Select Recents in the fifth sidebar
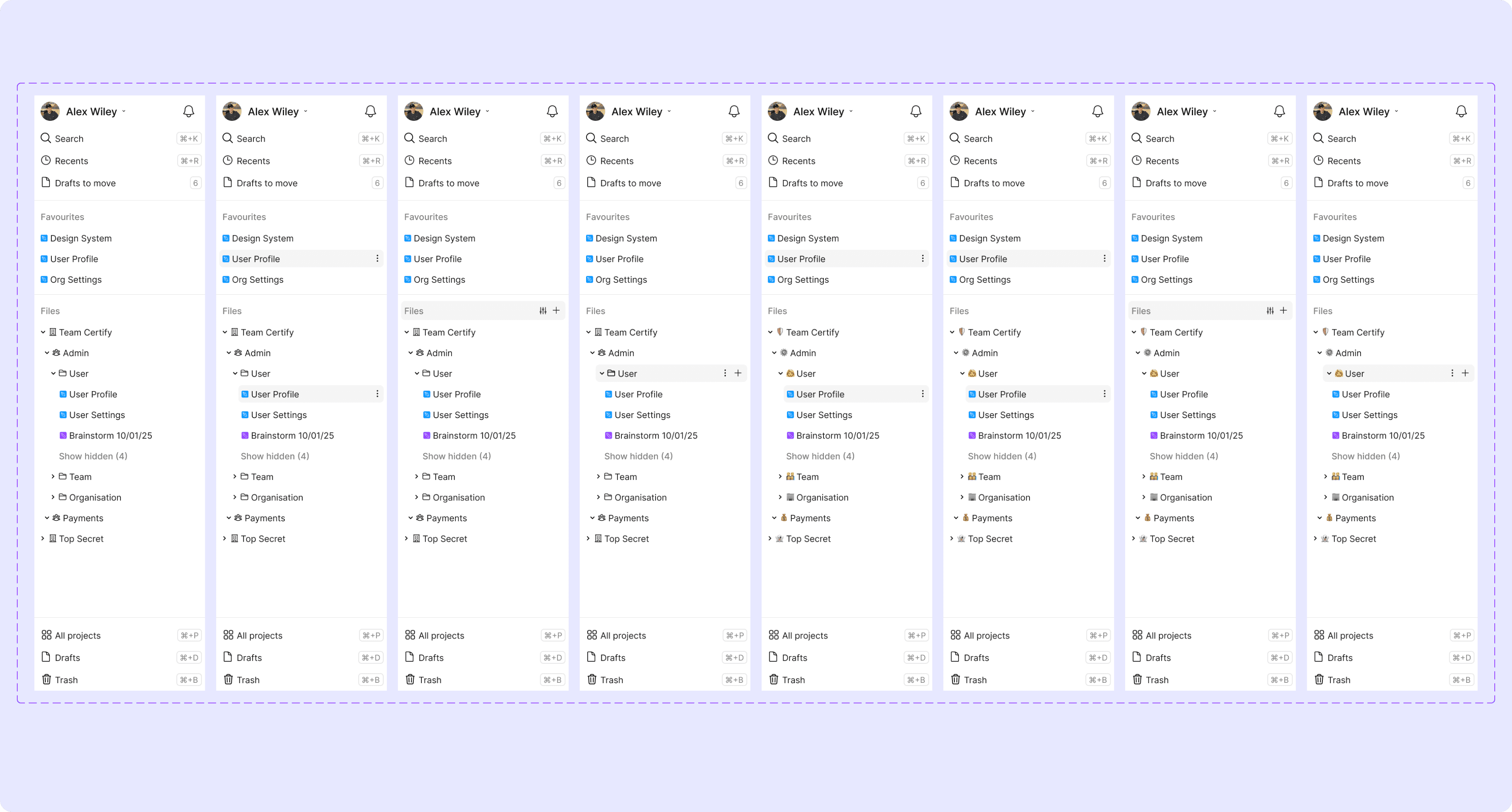This screenshot has width=1512, height=812. [x=847, y=161]
